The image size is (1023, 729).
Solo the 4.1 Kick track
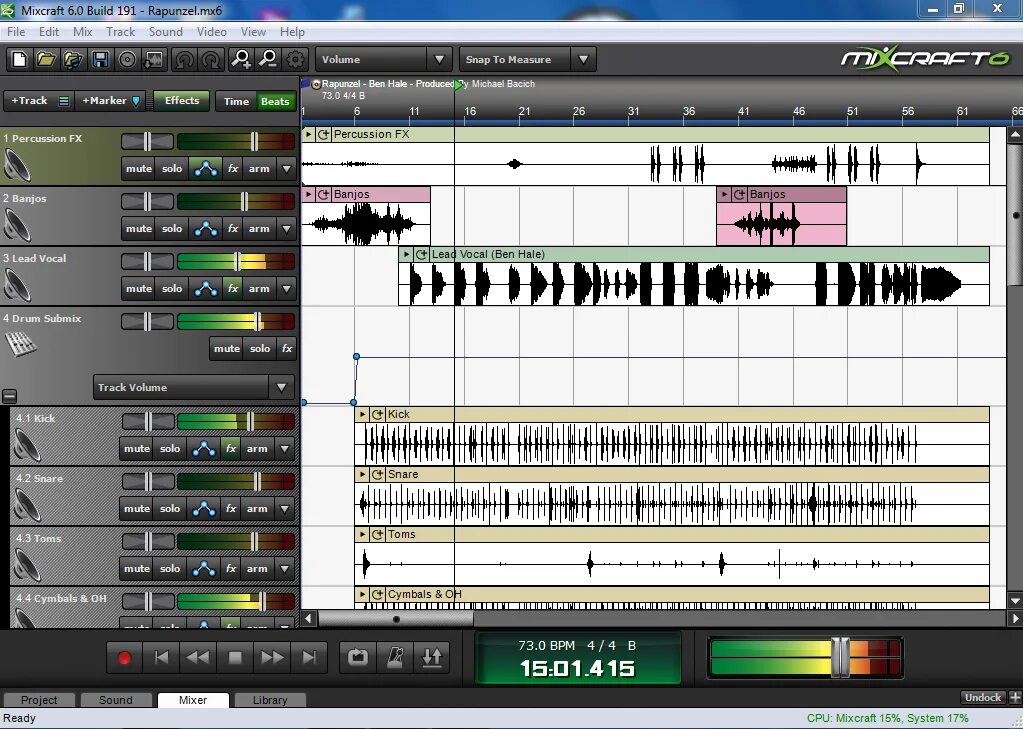pyautogui.click(x=170, y=448)
